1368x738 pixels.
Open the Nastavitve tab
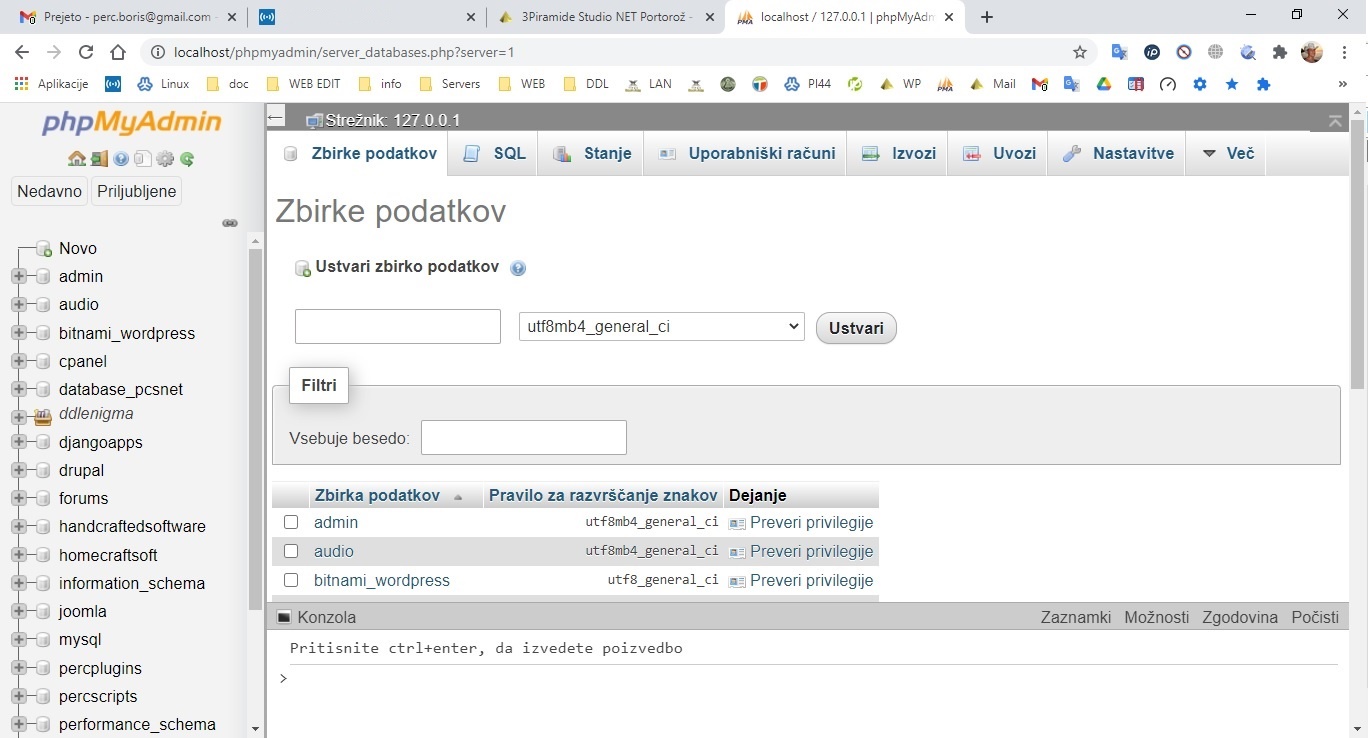point(1118,153)
